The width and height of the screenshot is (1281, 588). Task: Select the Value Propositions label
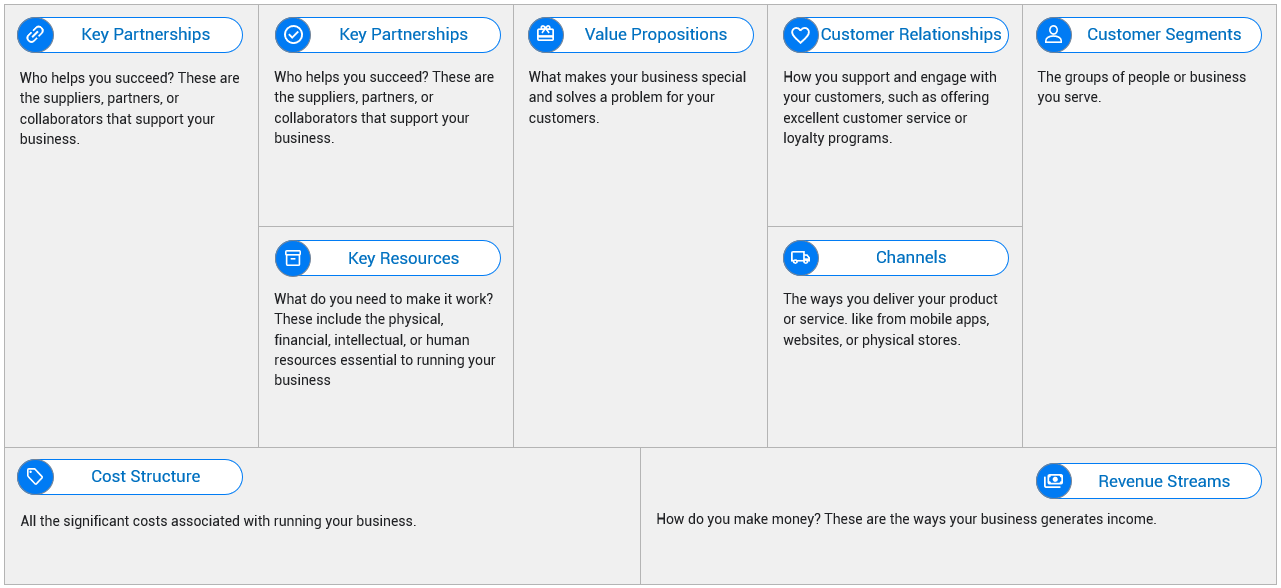click(656, 35)
